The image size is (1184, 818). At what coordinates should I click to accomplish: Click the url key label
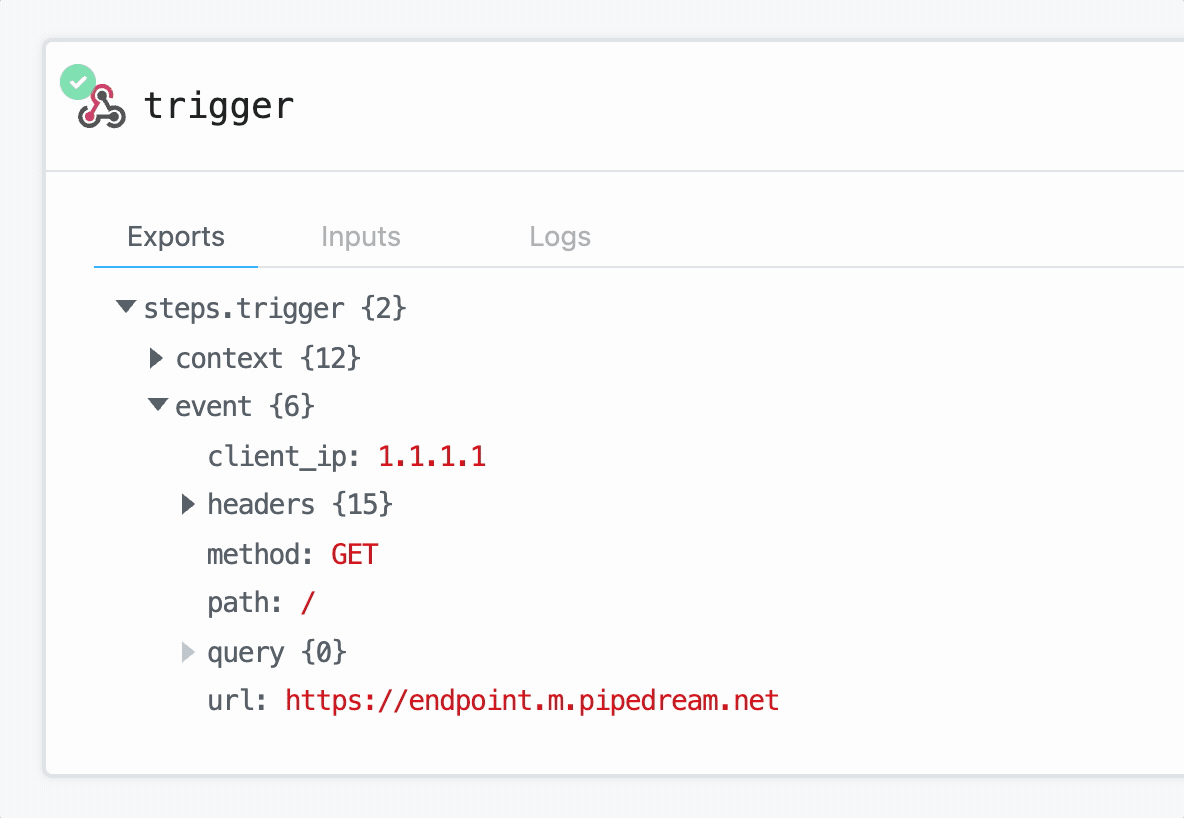pyautogui.click(x=230, y=700)
